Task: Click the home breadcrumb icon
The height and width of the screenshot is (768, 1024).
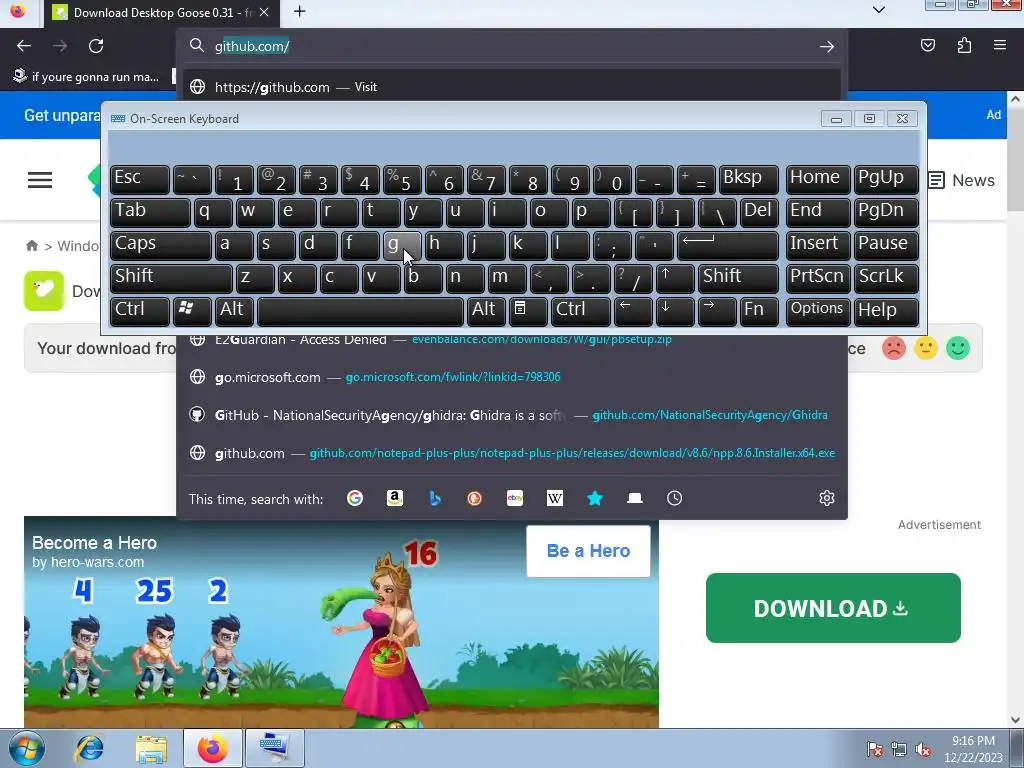Action: [x=31, y=246]
